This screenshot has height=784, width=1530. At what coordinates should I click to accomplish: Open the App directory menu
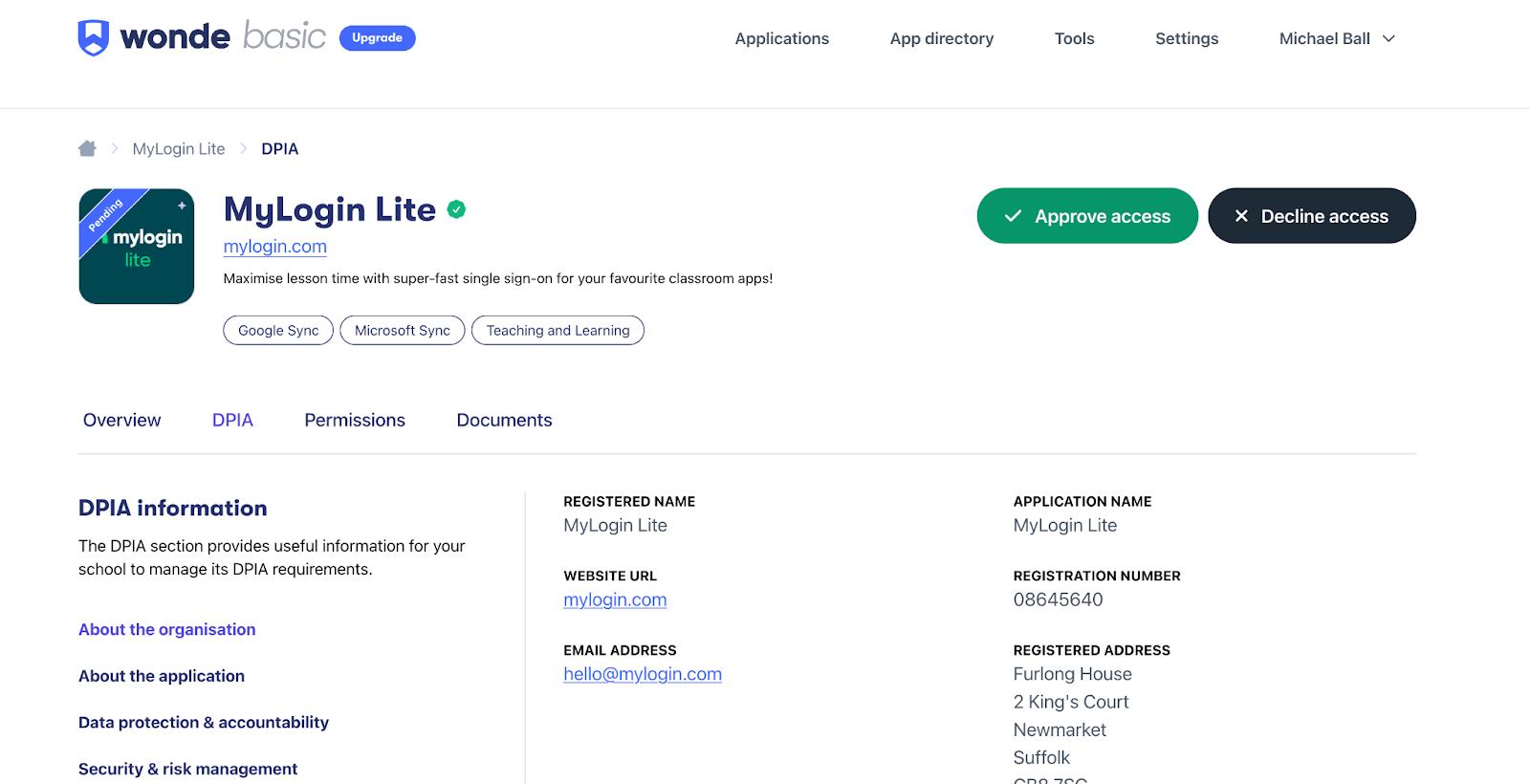tap(941, 38)
